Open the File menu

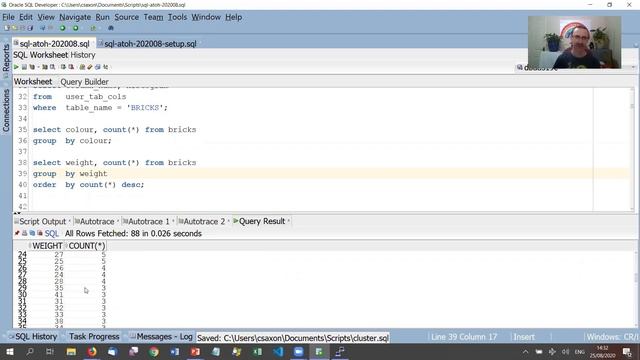[x=8, y=17]
